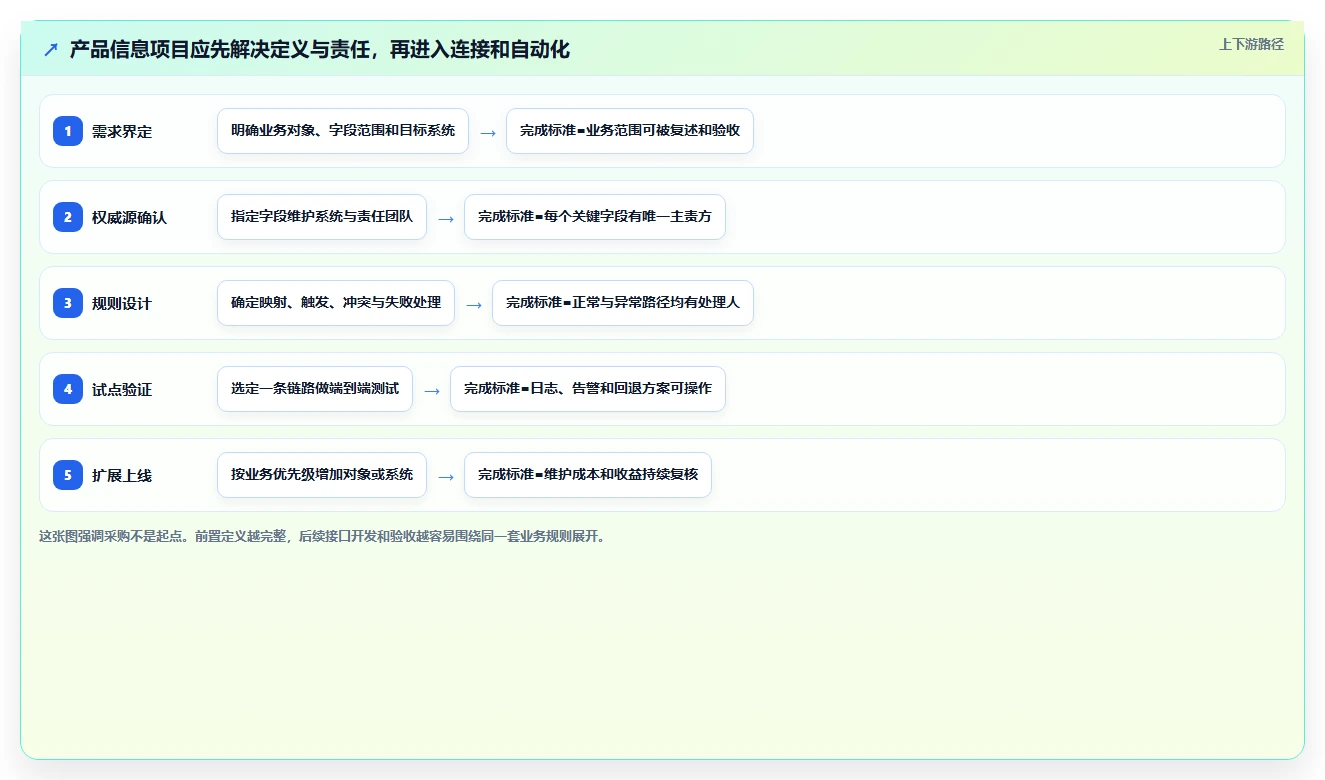The height and width of the screenshot is (780, 1325).
Task: Open the 完成标准=日志、告警和回退方案可操作 card
Action: [x=588, y=389]
